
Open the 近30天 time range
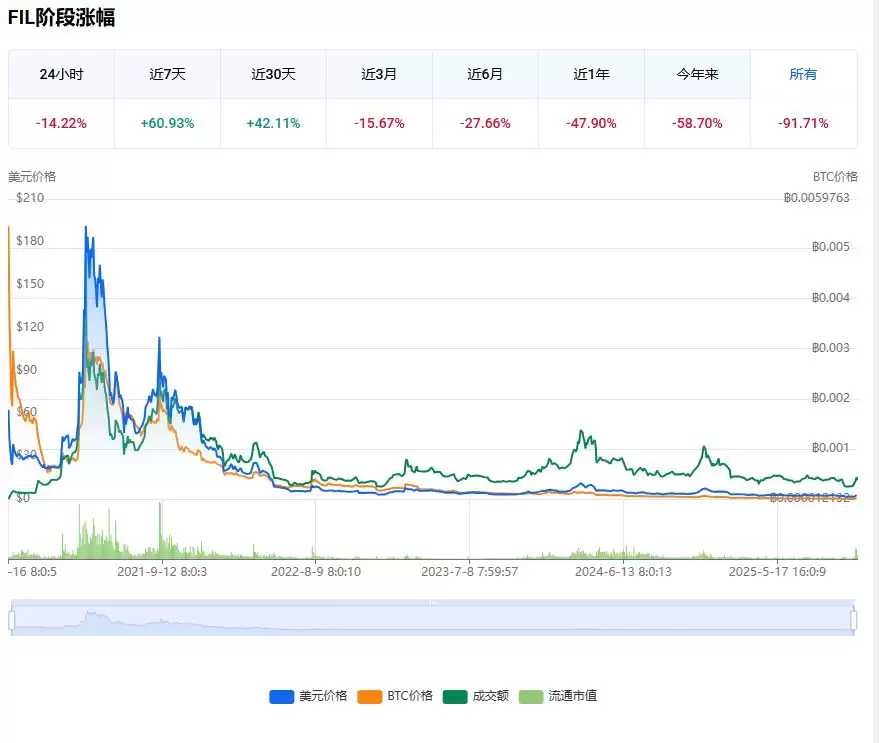[273, 74]
